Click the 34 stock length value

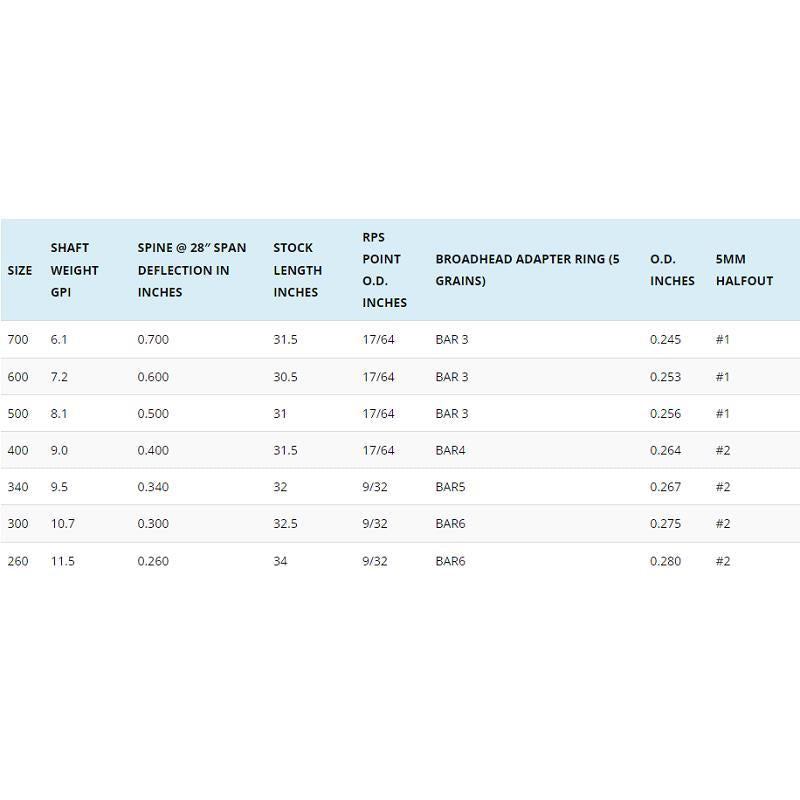coord(280,561)
